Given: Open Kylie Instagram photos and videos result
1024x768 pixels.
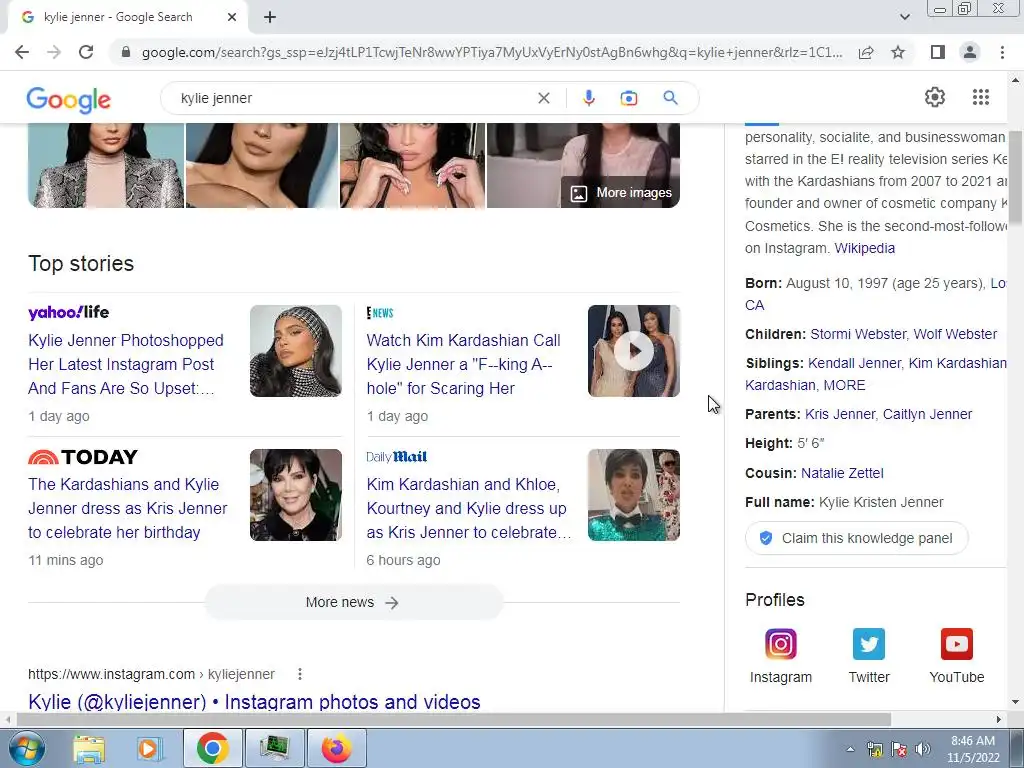Looking at the screenshot, I should click(x=254, y=701).
